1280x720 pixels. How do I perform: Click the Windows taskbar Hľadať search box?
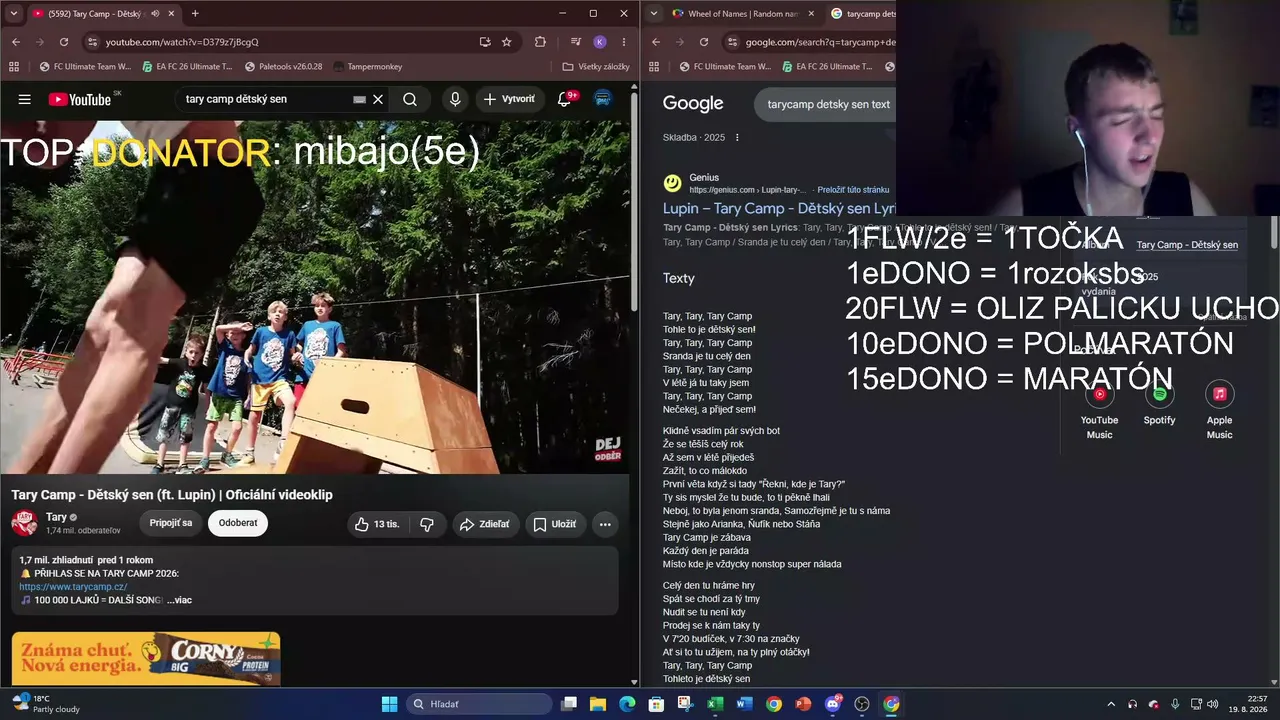pos(479,704)
